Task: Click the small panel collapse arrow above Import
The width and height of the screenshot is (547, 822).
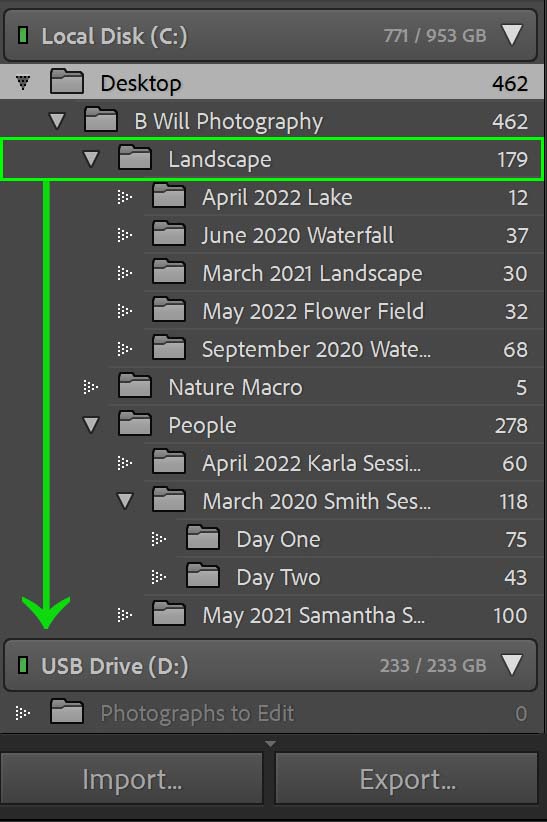Action: tap(270, 743)
